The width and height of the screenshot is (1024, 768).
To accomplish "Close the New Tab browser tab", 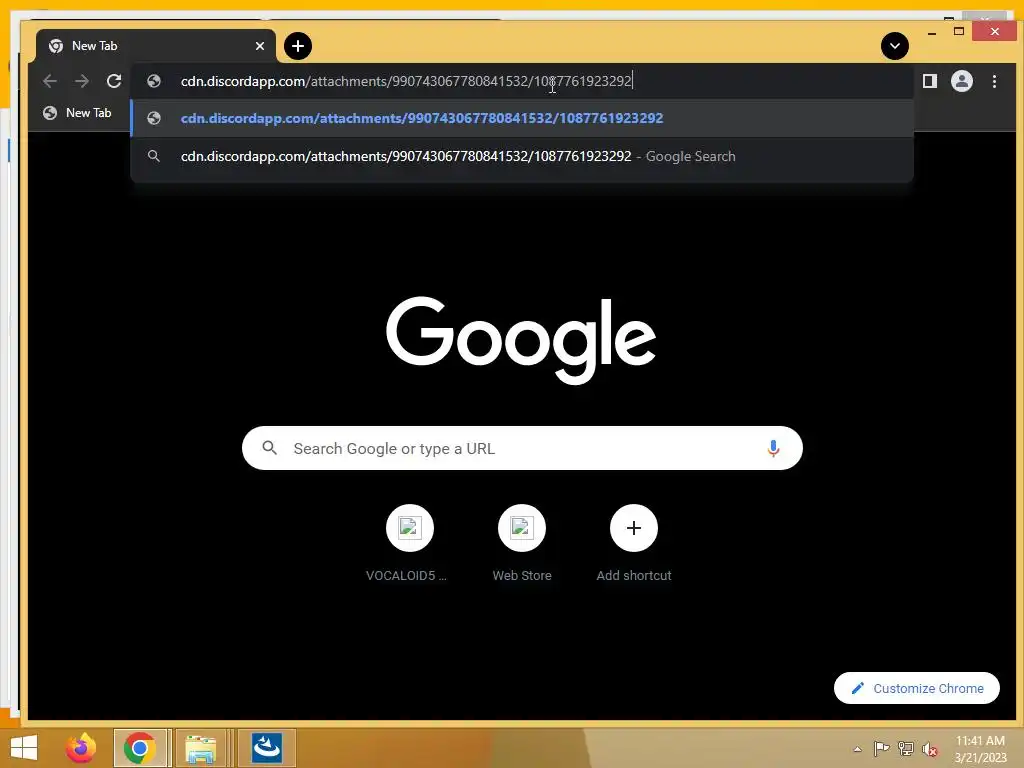I will [259, 46].
